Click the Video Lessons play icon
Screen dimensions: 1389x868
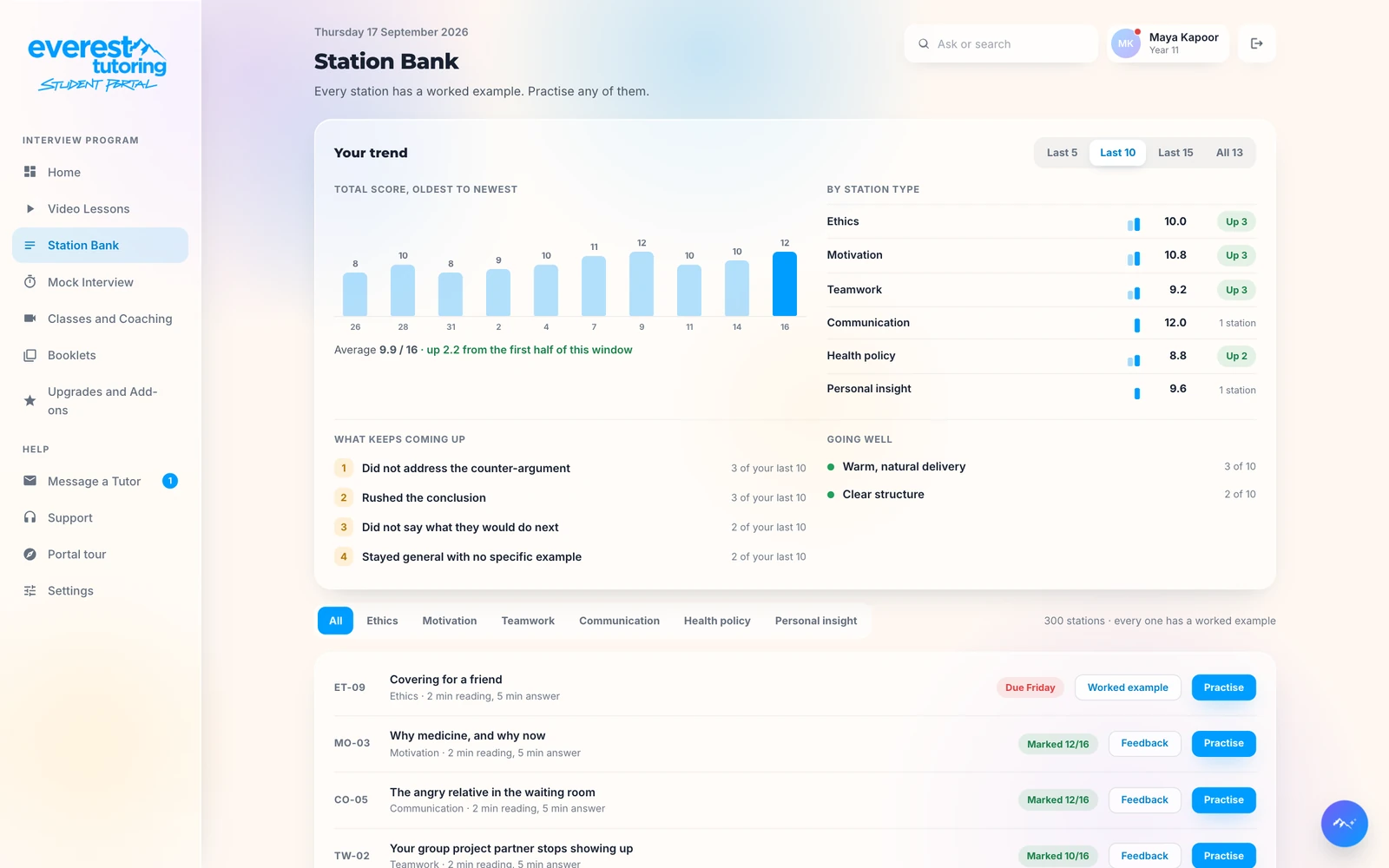pos(30,208)
